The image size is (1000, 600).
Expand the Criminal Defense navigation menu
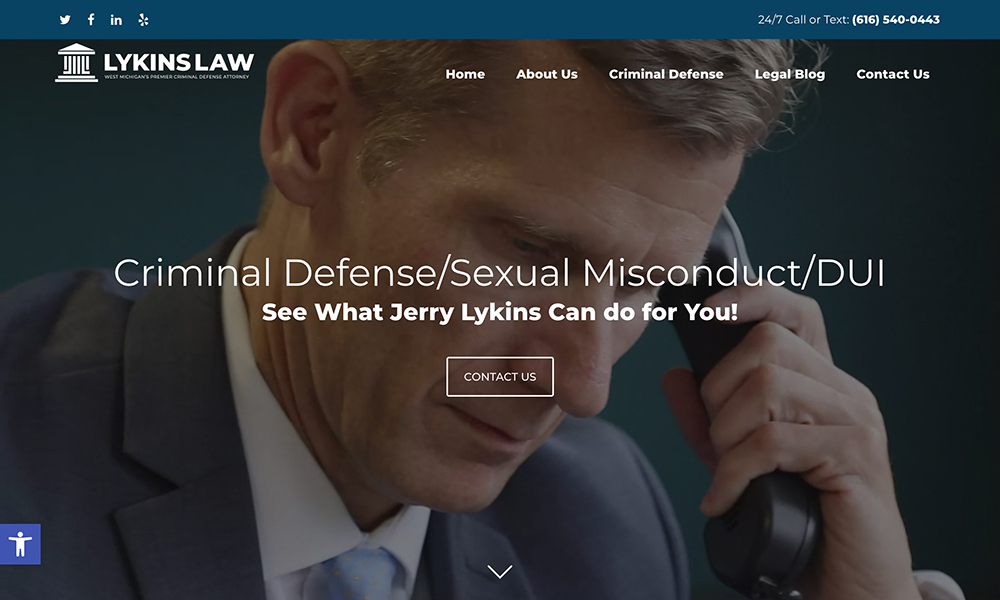click(666, 74)
